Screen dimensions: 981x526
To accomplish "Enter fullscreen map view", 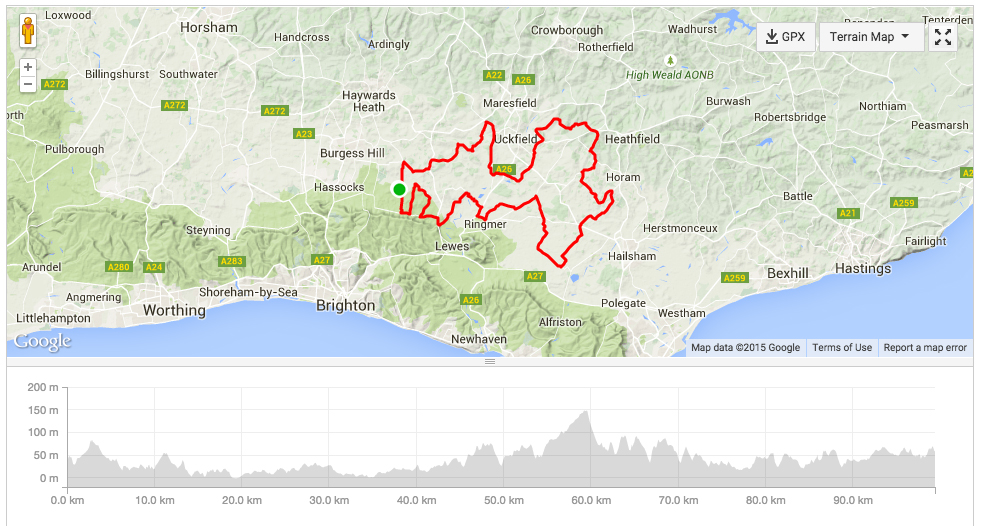I will tap(942, 37).
